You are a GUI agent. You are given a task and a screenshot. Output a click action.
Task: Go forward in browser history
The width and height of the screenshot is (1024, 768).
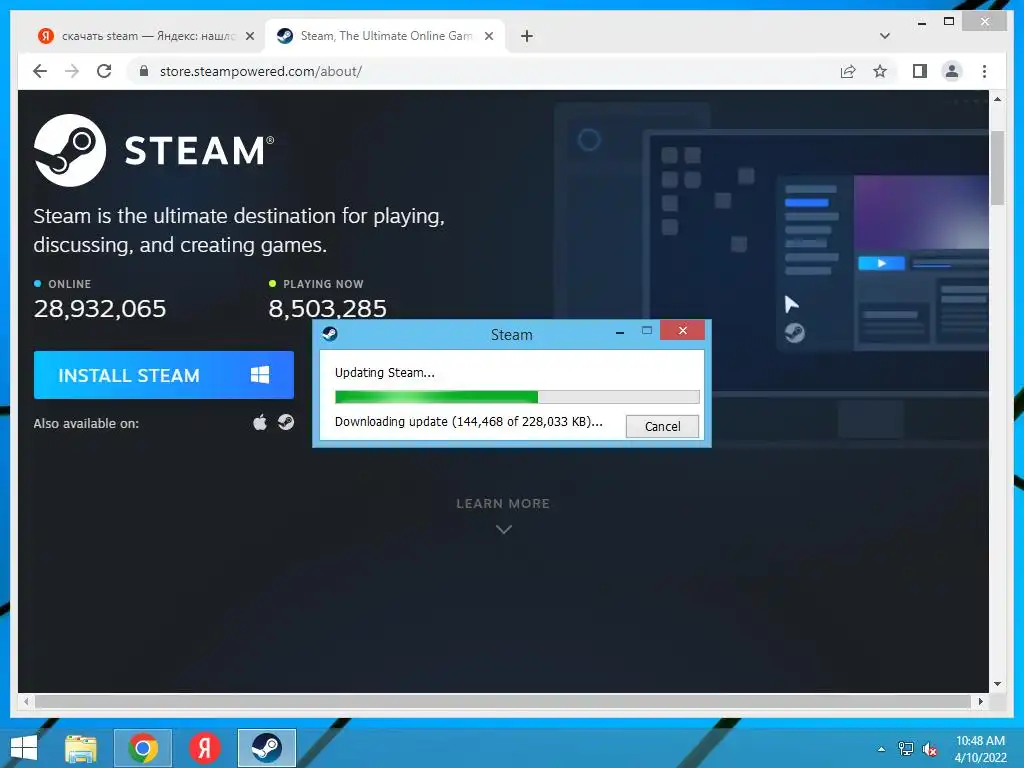point(72,71)
